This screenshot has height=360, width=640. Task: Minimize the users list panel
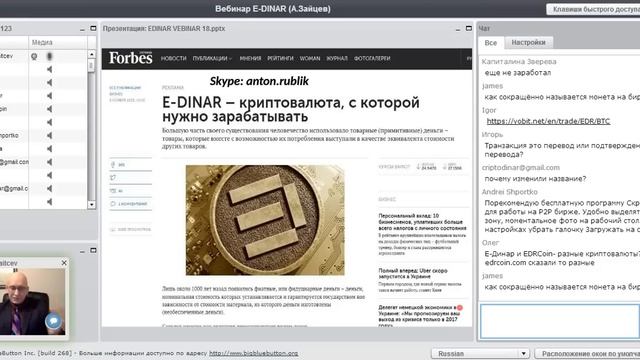(x=82, y=29)
